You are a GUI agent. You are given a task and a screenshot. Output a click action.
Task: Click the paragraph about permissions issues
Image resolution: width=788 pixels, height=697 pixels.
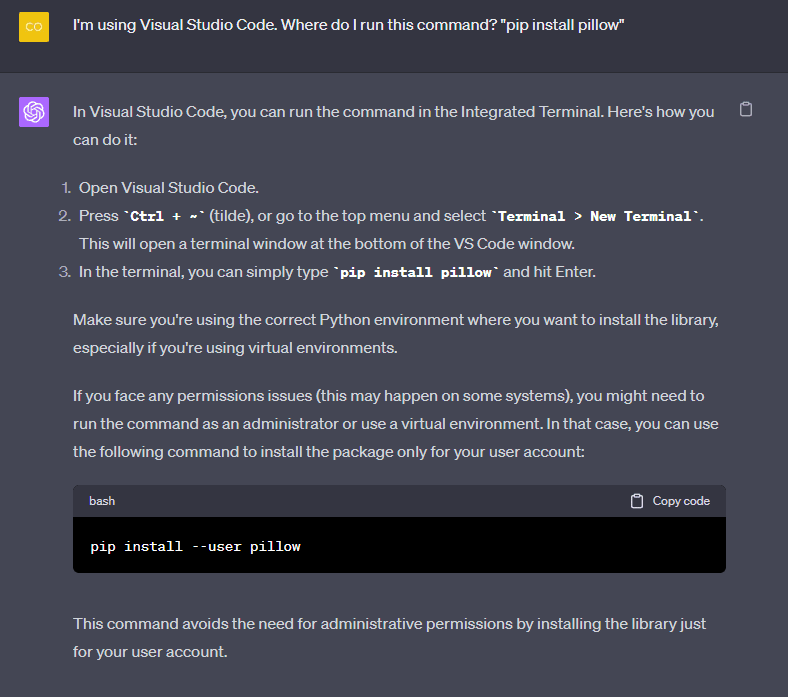pos(396,424)
